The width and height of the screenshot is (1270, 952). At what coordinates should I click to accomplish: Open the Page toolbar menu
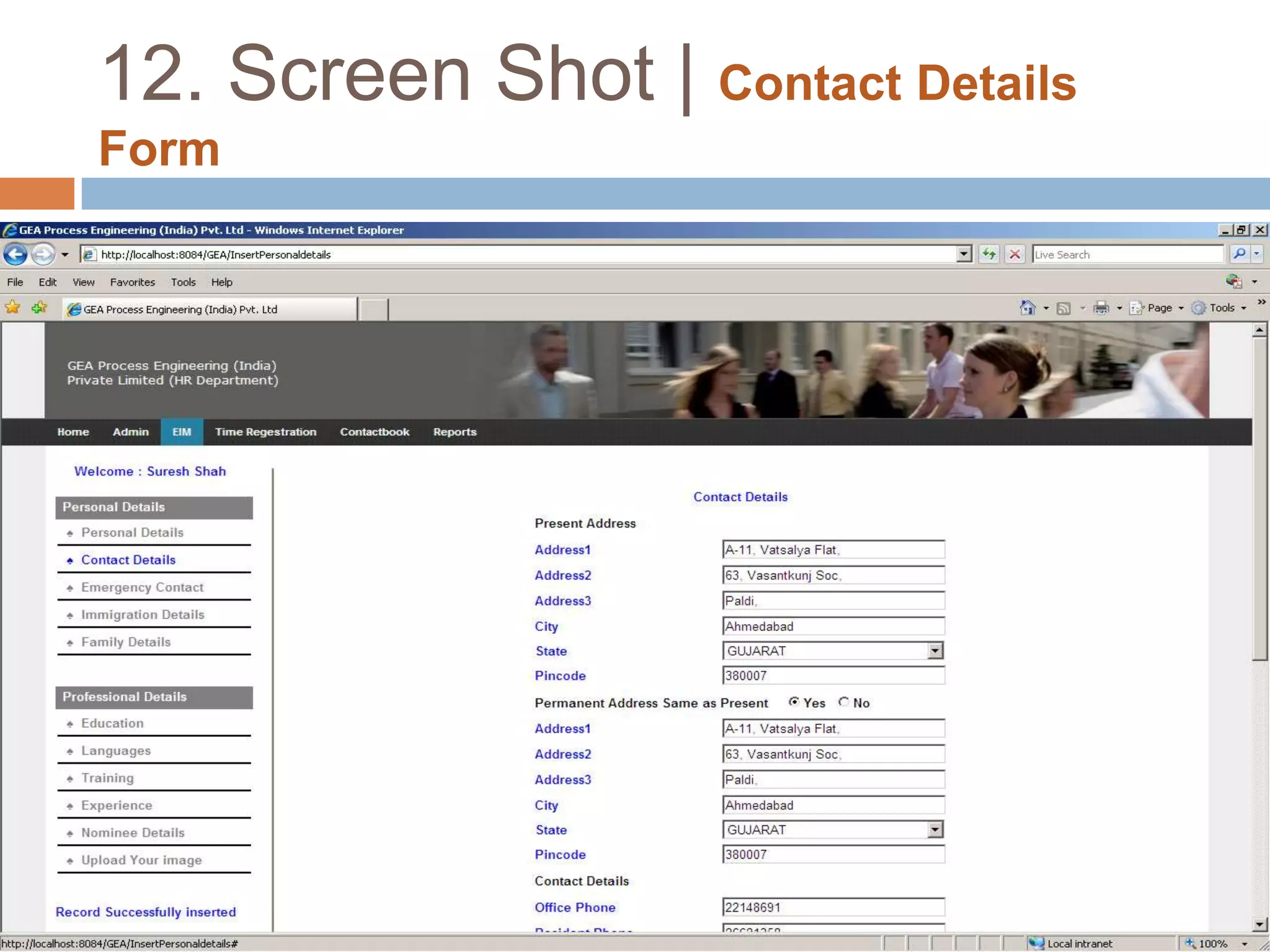1158,308
